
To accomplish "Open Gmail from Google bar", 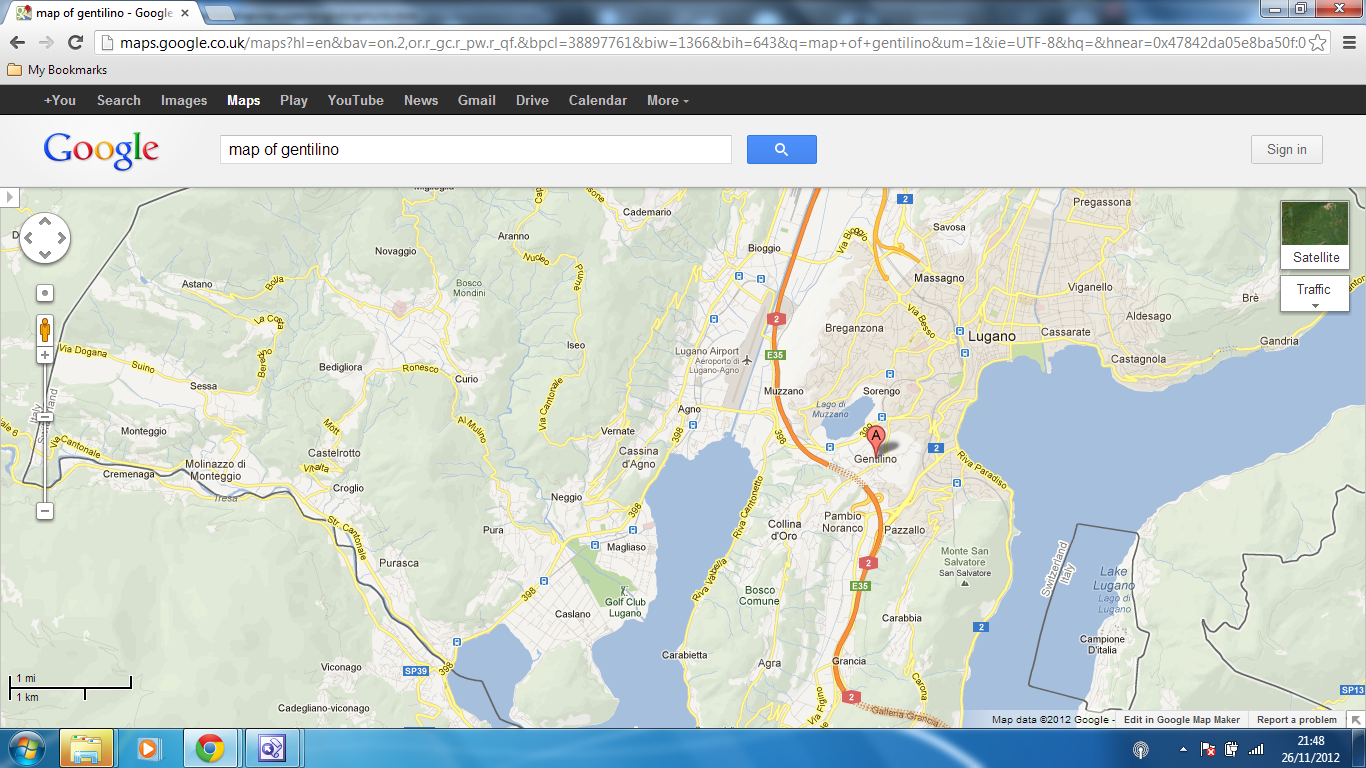I will point(477,100).
